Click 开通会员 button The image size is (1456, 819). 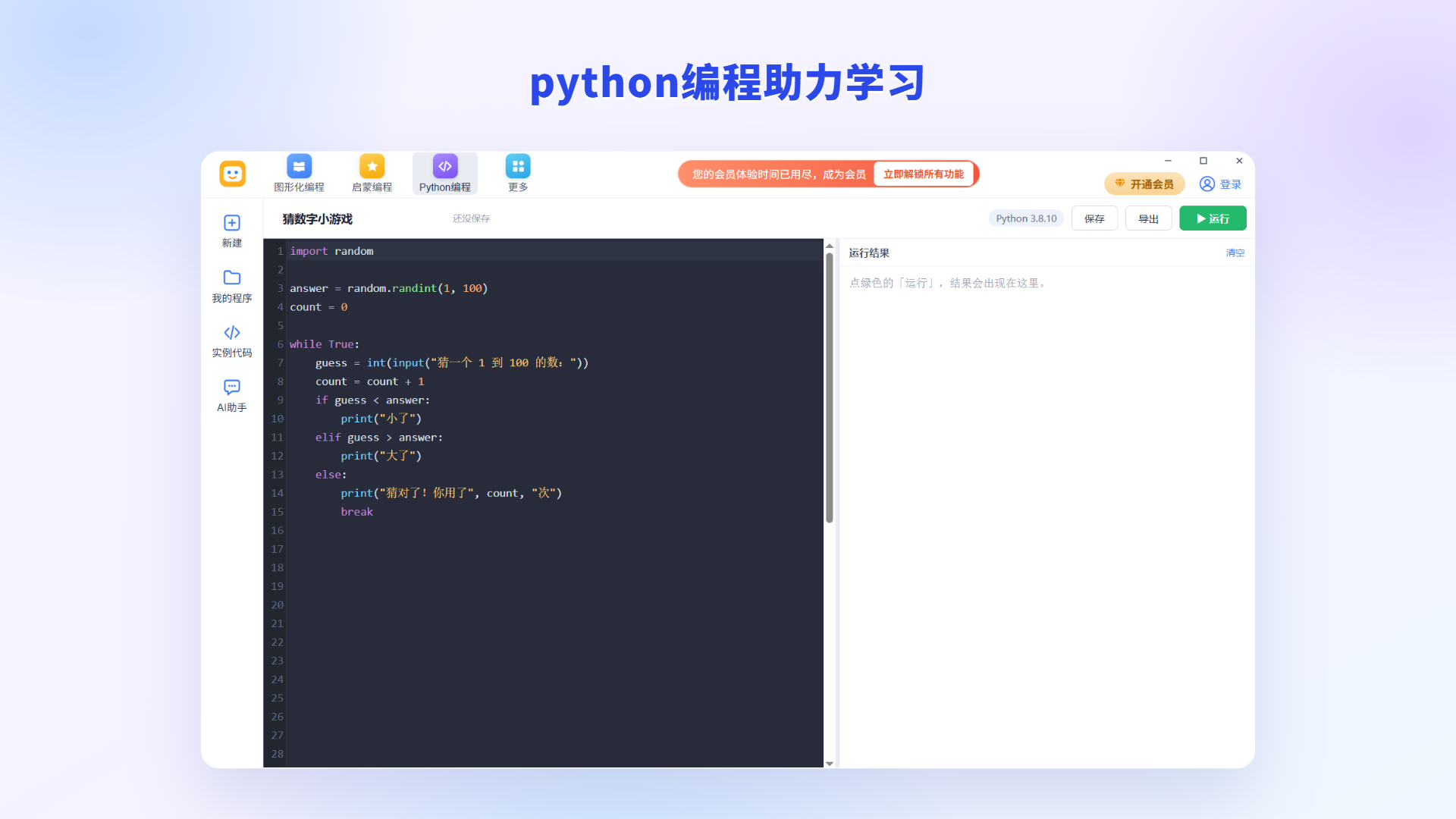(1144, 184)
